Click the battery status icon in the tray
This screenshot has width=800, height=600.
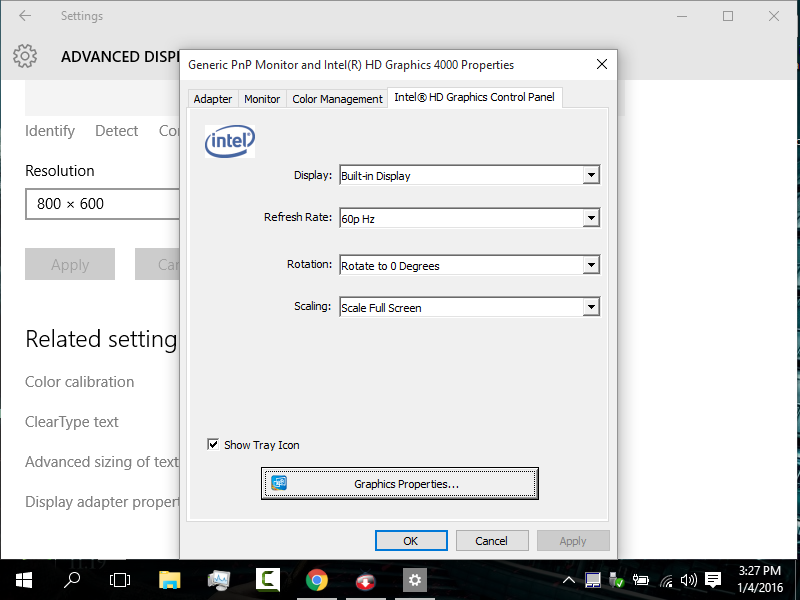[x=640, y=579]
